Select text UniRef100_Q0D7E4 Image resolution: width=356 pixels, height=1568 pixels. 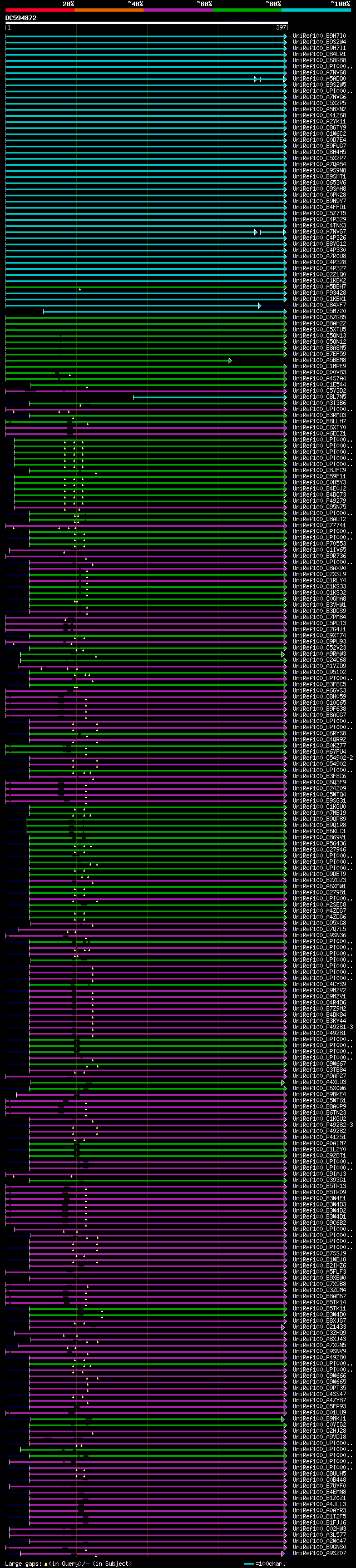(319, 140)
